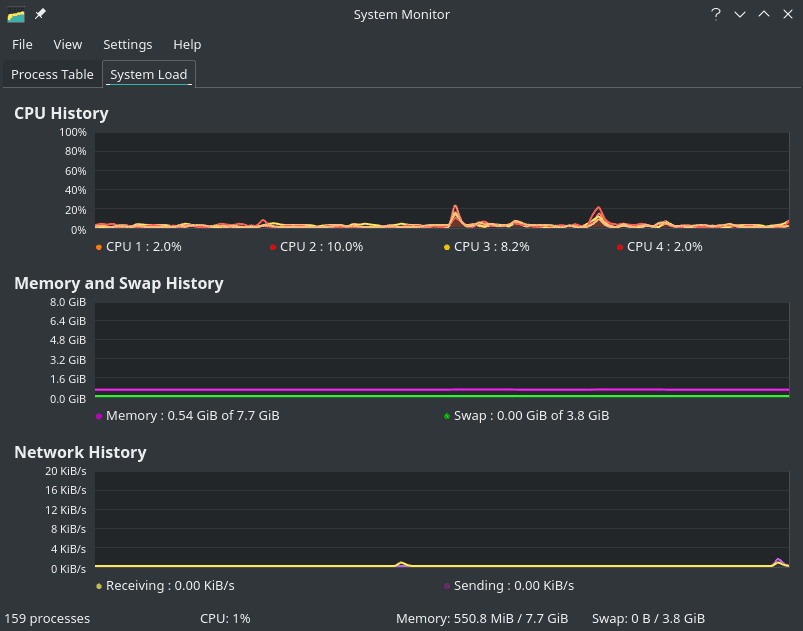Open the View menu
This screenshot has height=631, width=803.
(x=68, y=44)
